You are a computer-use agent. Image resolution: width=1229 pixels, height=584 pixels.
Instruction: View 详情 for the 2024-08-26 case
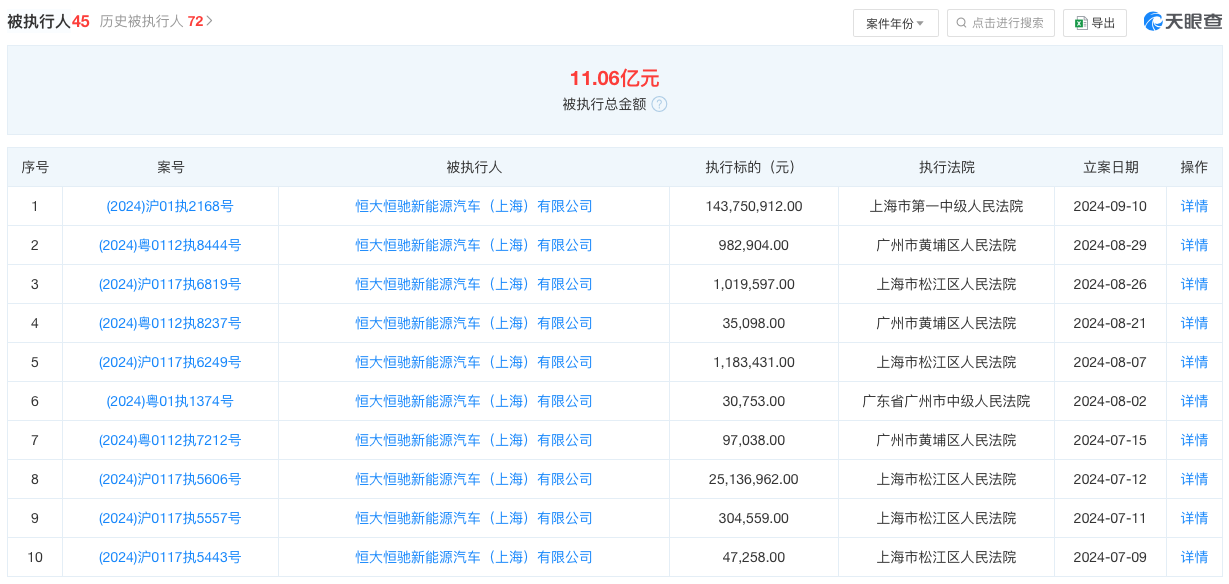click(x=1194, y=284)
